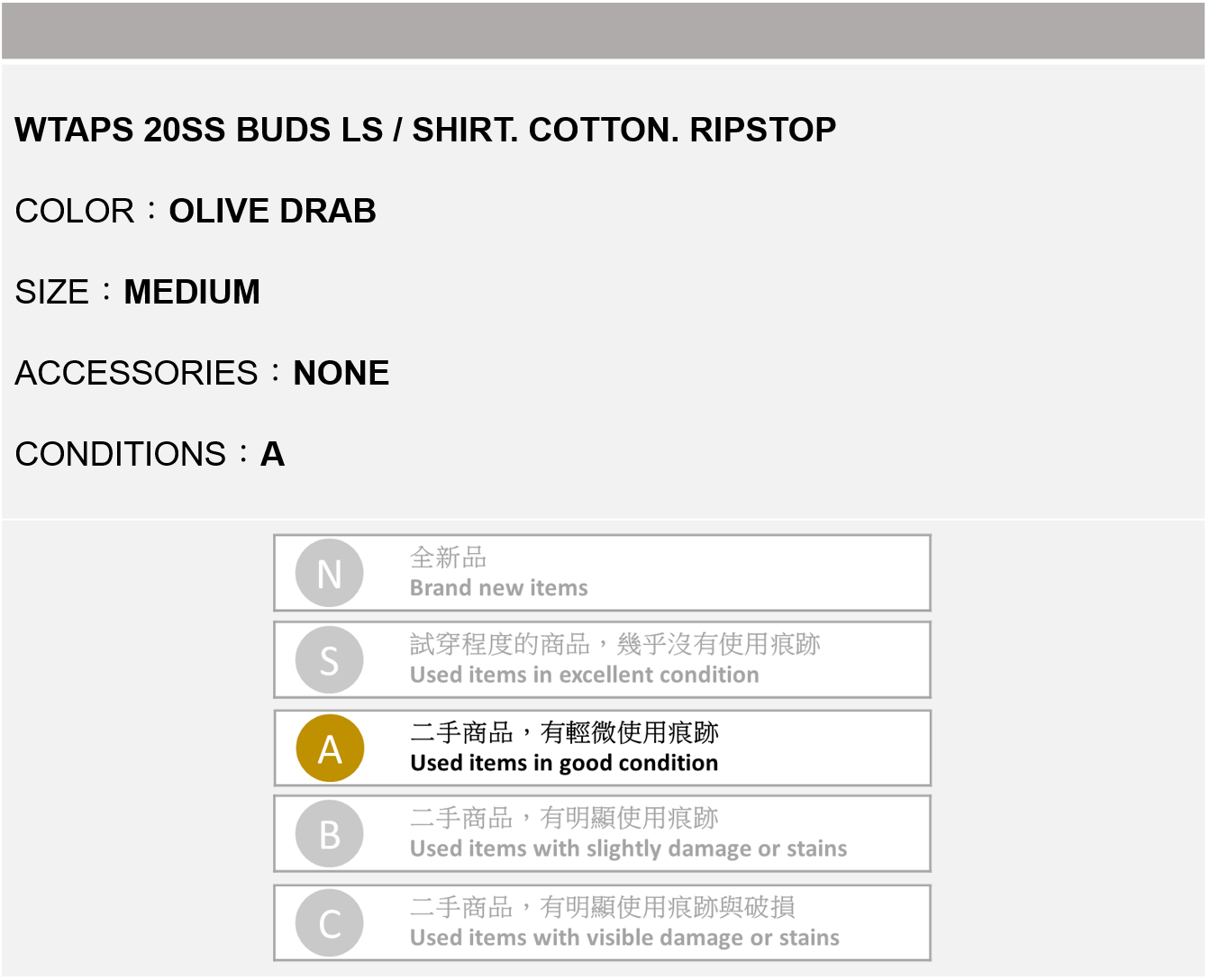1210x980 pixels.
Task: Click the bold A after CONDITIONS
Action: click(272, 454)
